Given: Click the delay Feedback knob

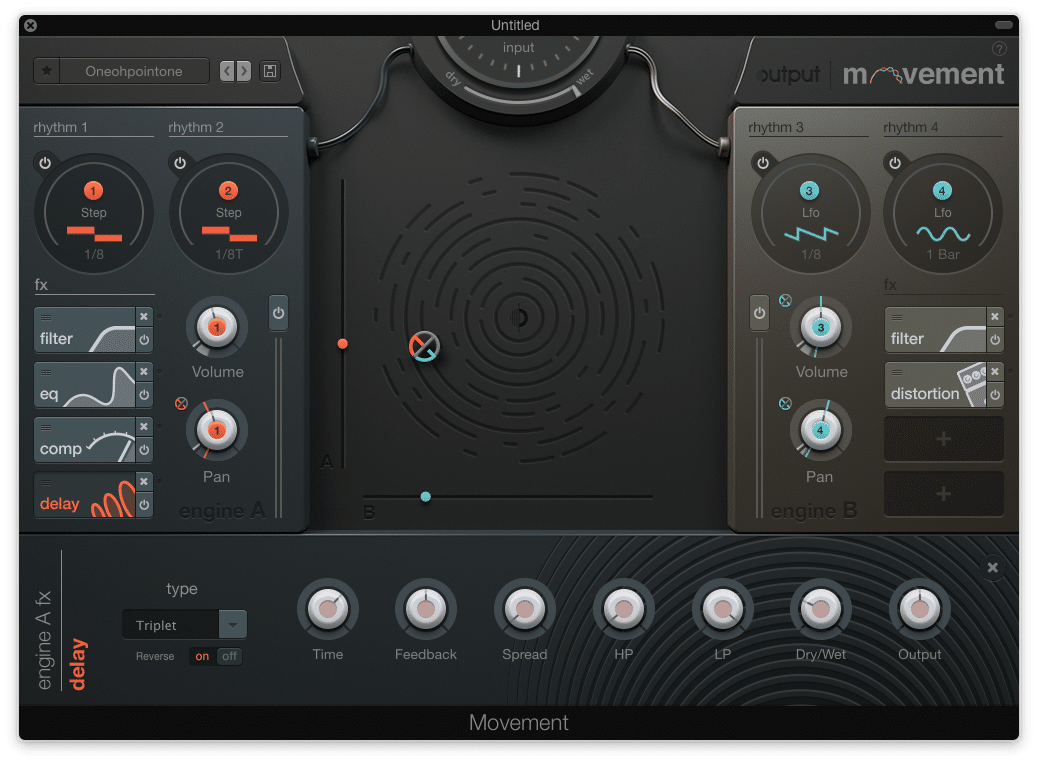Looking at the screenshot, I should pos(426,609).
